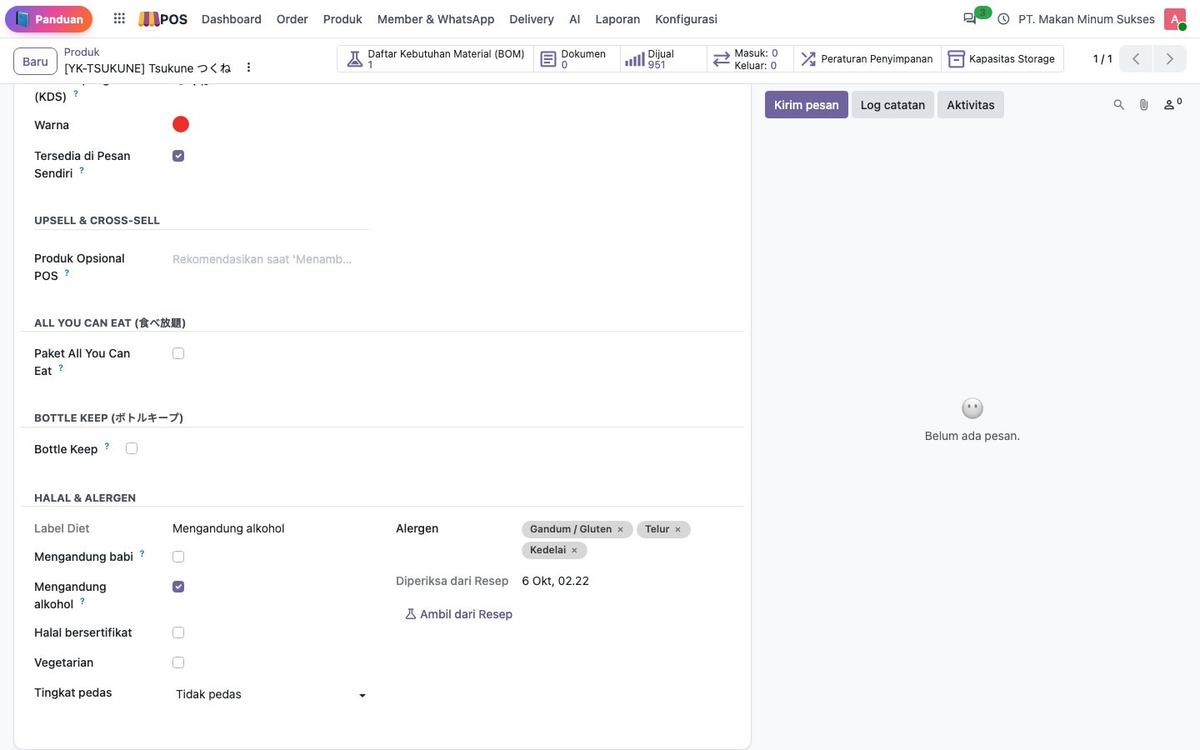This screenshot has height=750, width=1200.
Task: Show followers icon in chatter
Action: point(1172,104)
